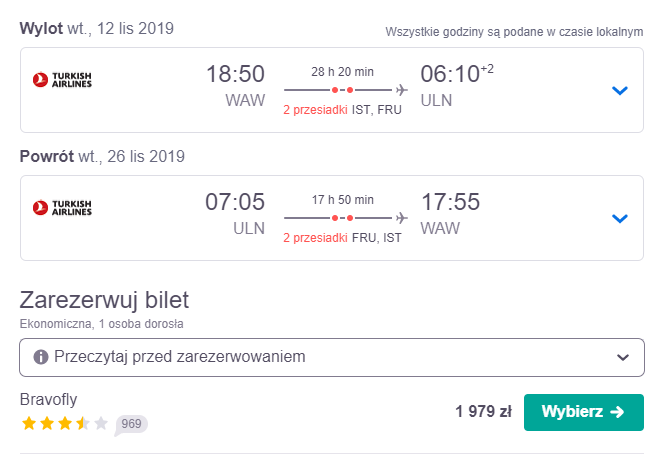The width and height of the screenshot is (661, 457).
Task: Click the return '2 przesiadki' stops label
Action: [315, 238]
